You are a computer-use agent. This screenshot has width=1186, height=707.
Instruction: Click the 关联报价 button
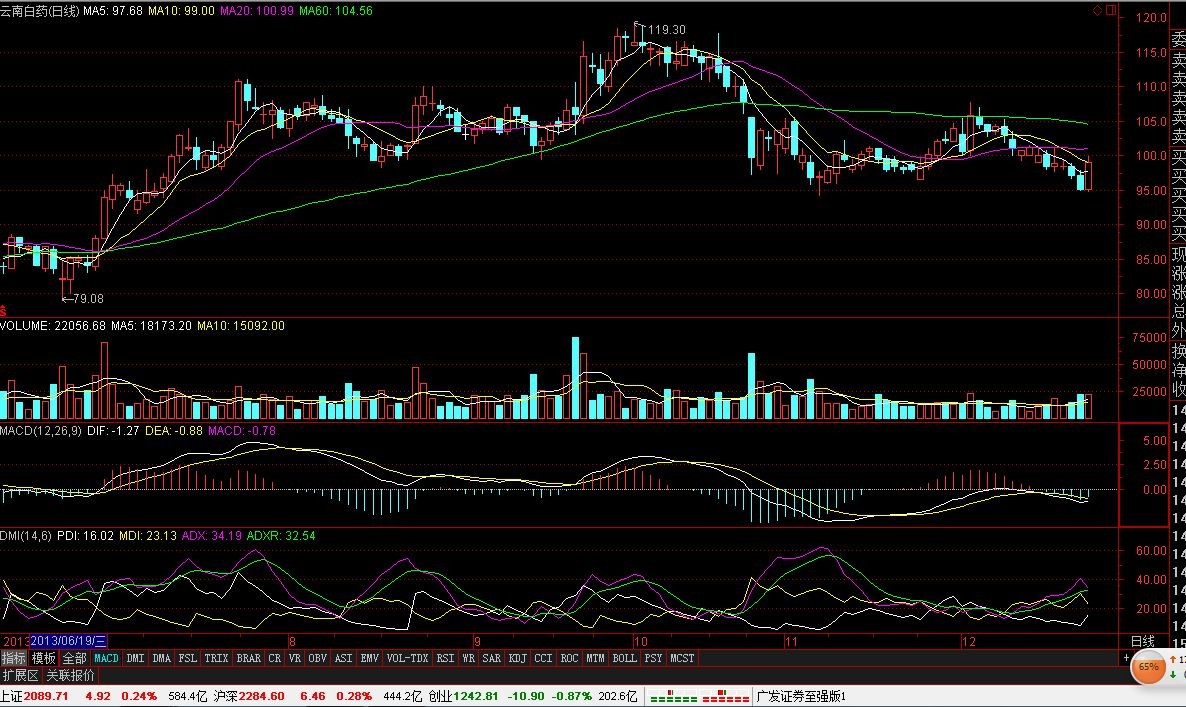click(x=71, y=675)
